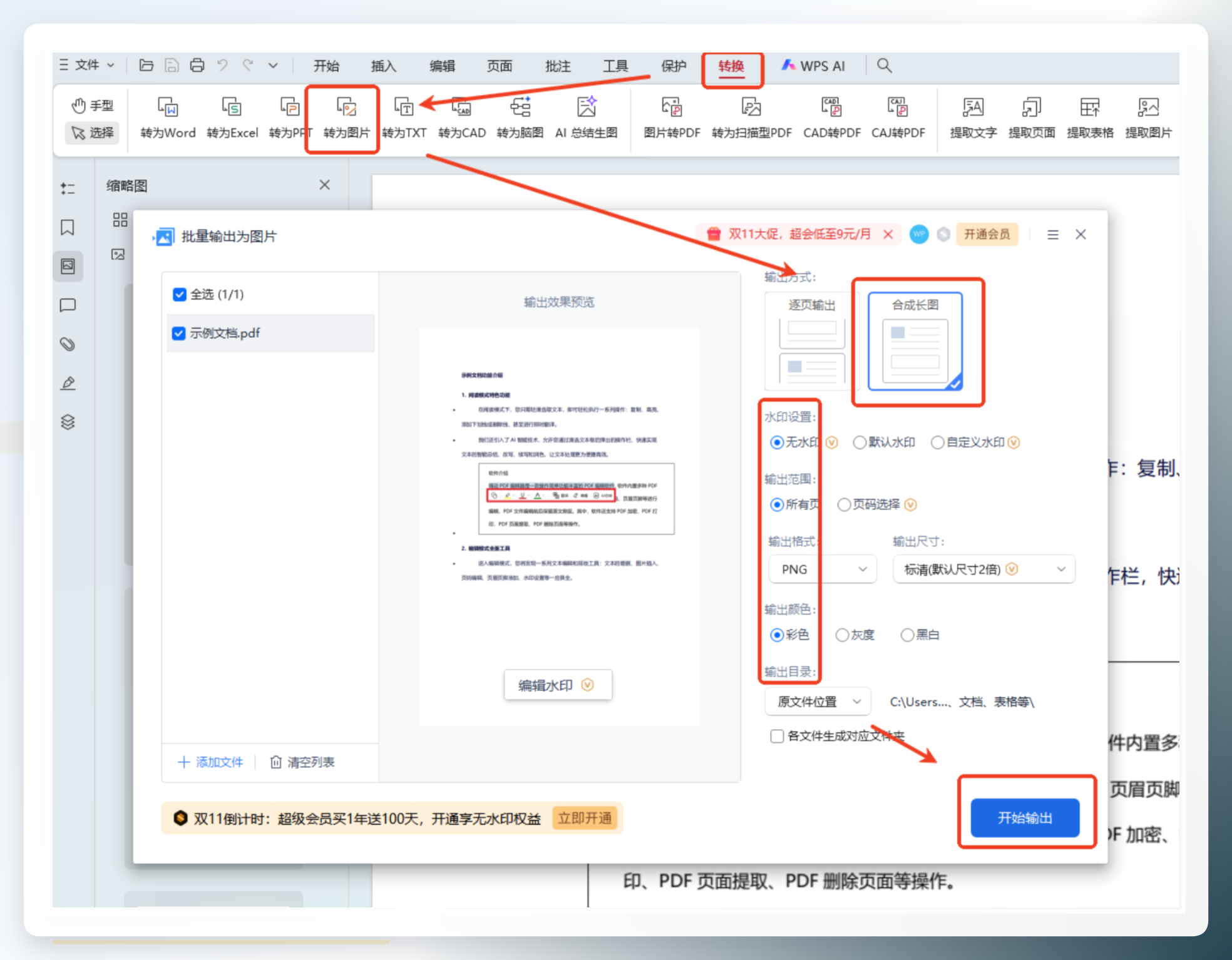The width and height of the screenshot is (1232, 960).
Task: Open the search magnifier icon
Action: click(884, 65)
